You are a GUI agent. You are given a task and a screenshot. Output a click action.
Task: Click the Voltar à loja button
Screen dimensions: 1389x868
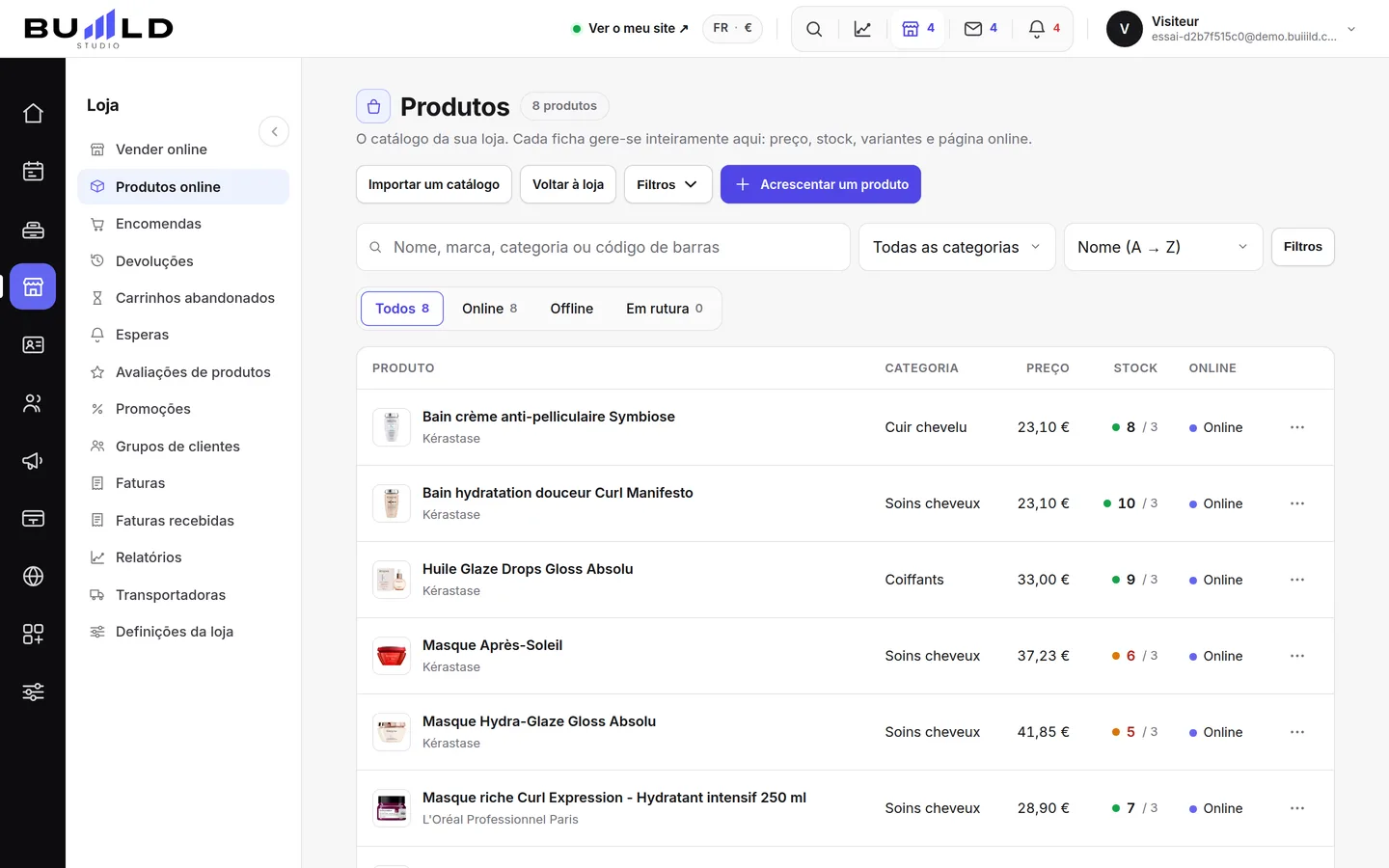[568, 184]
